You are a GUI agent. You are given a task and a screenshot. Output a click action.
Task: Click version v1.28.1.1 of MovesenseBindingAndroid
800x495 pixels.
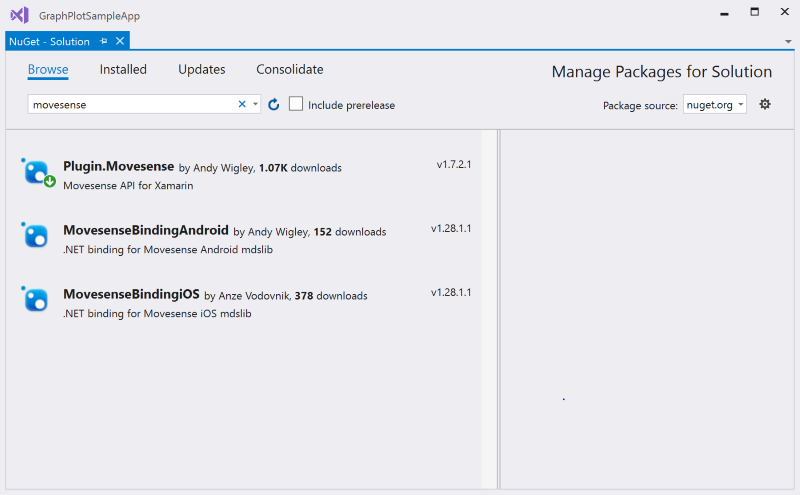click(451, 228)
